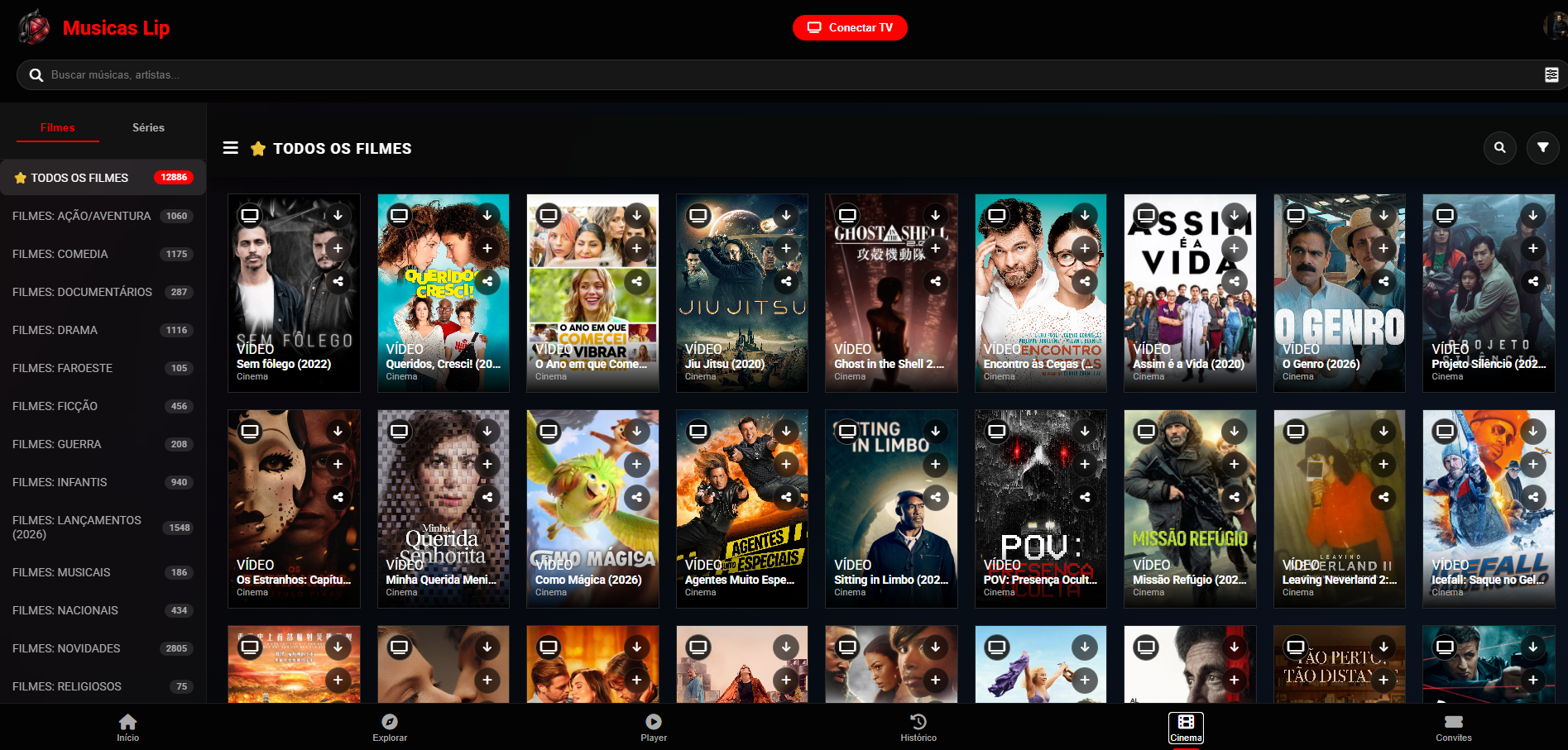Select FILMES: FICÇÃO category
The width and height of the screenshot is (1568, 750).
pyautogui.click(x=103, y=406)
